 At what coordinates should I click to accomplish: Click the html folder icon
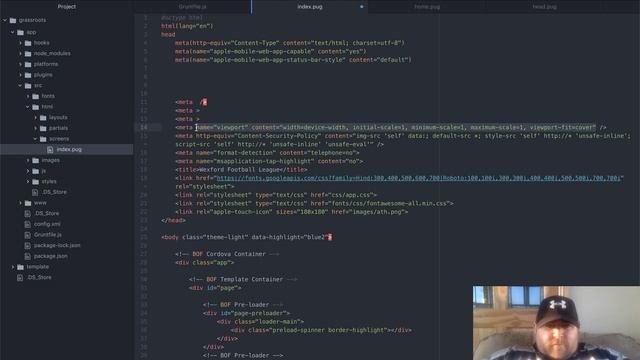[36, 107]
